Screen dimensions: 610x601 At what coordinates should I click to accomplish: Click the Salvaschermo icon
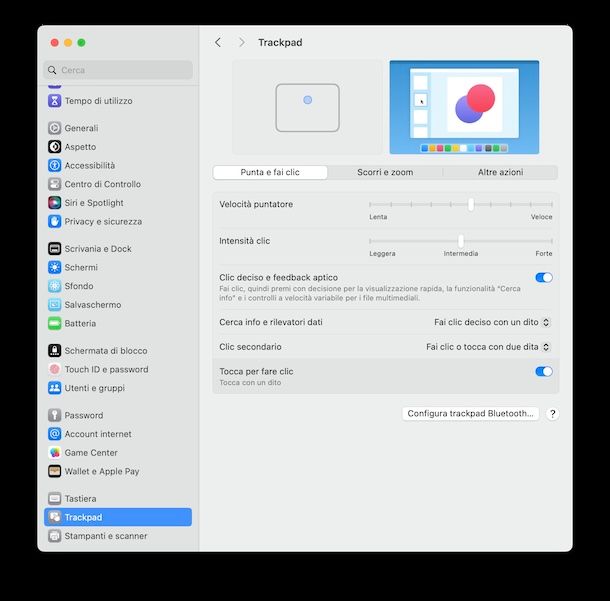(x=54, y=305)
